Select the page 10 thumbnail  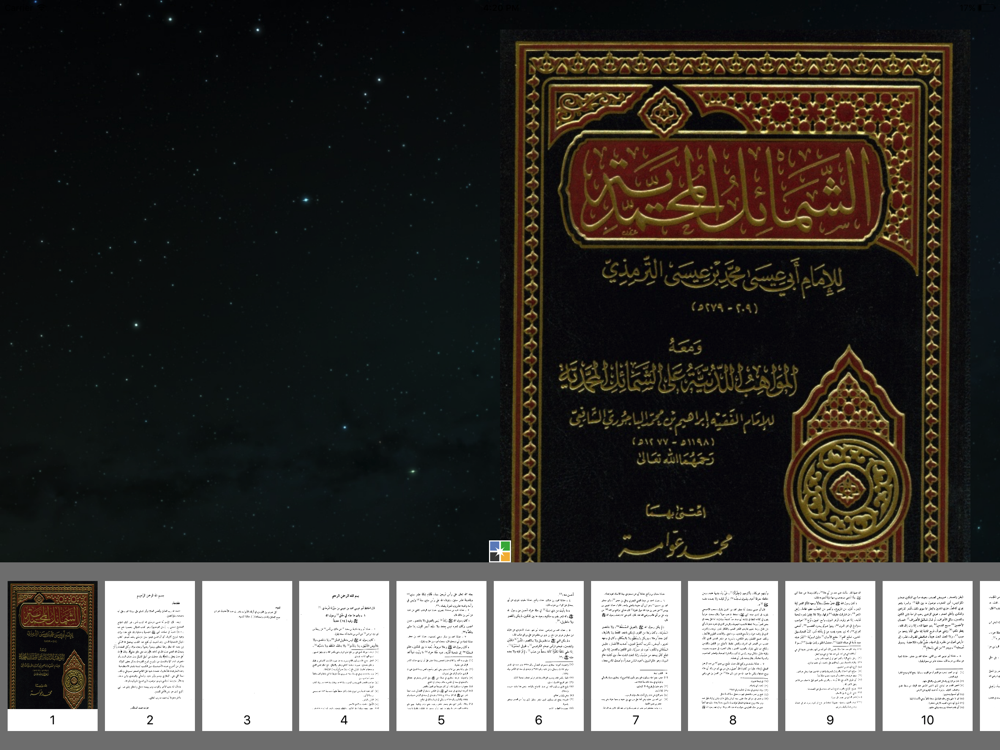(927, 656)
